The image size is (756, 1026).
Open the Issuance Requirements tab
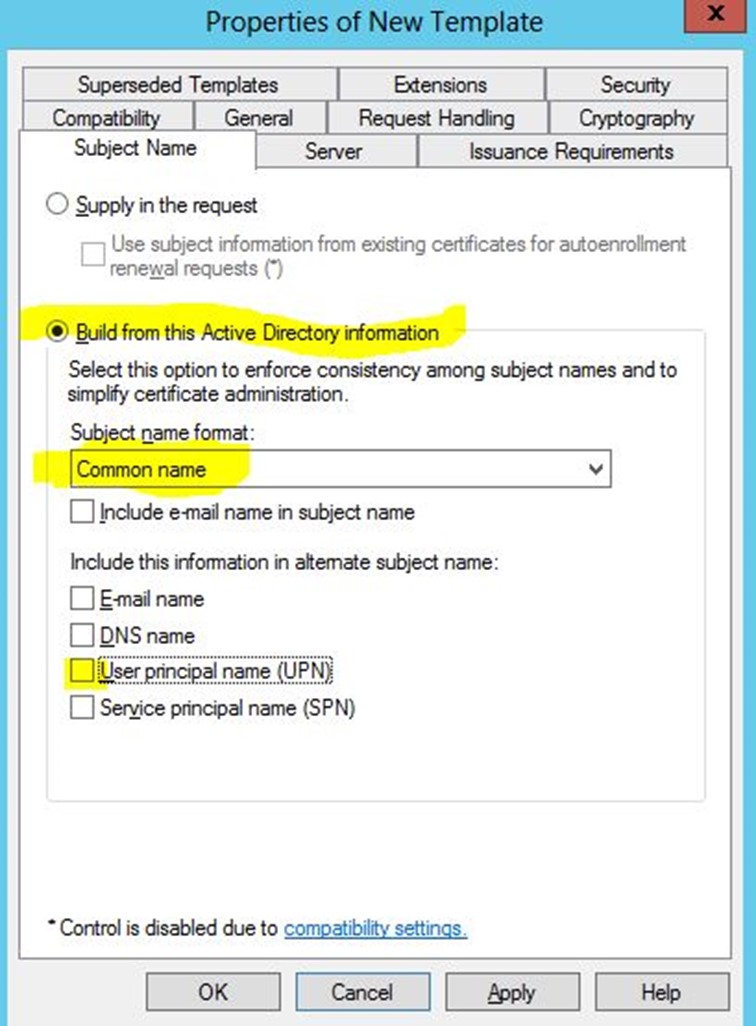click(571, 151)
